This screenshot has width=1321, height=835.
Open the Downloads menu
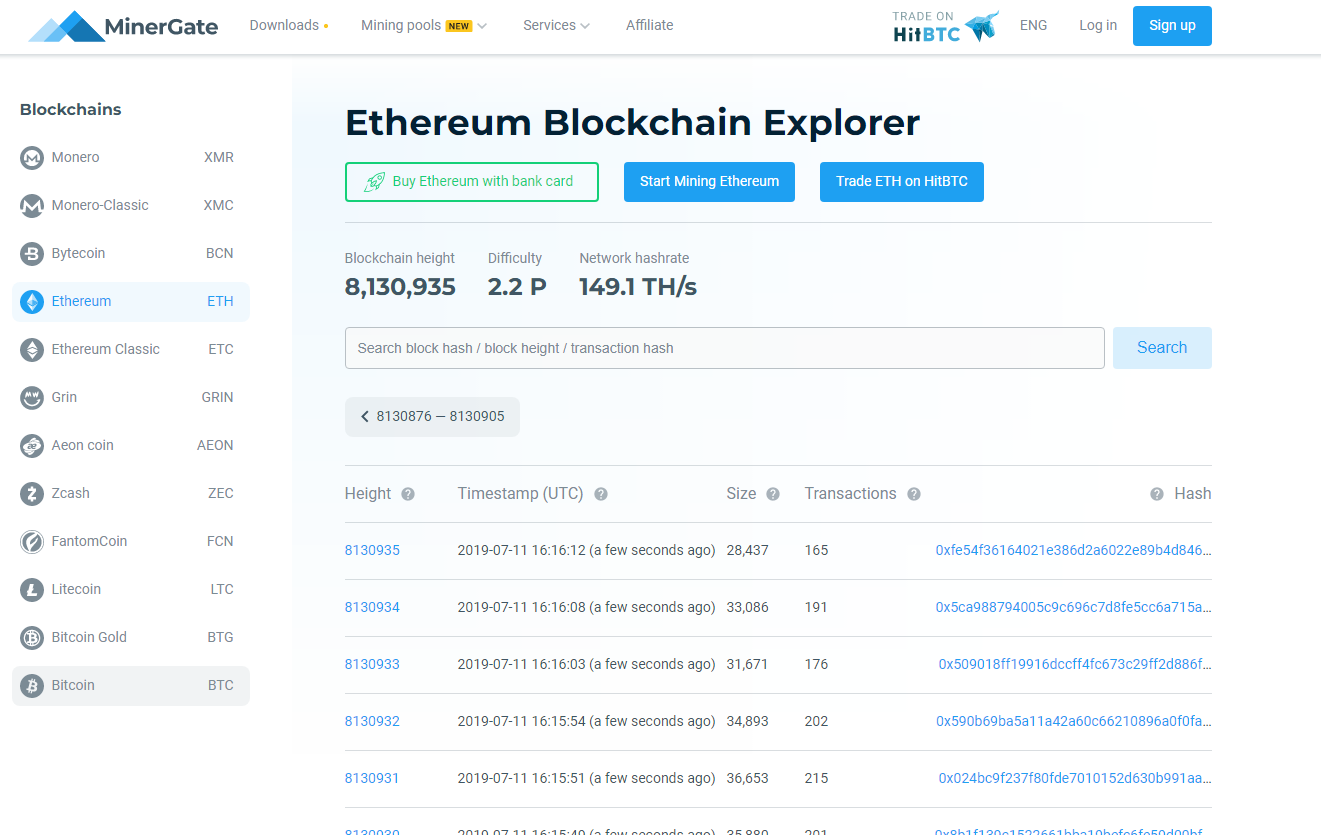coord(289,26)
